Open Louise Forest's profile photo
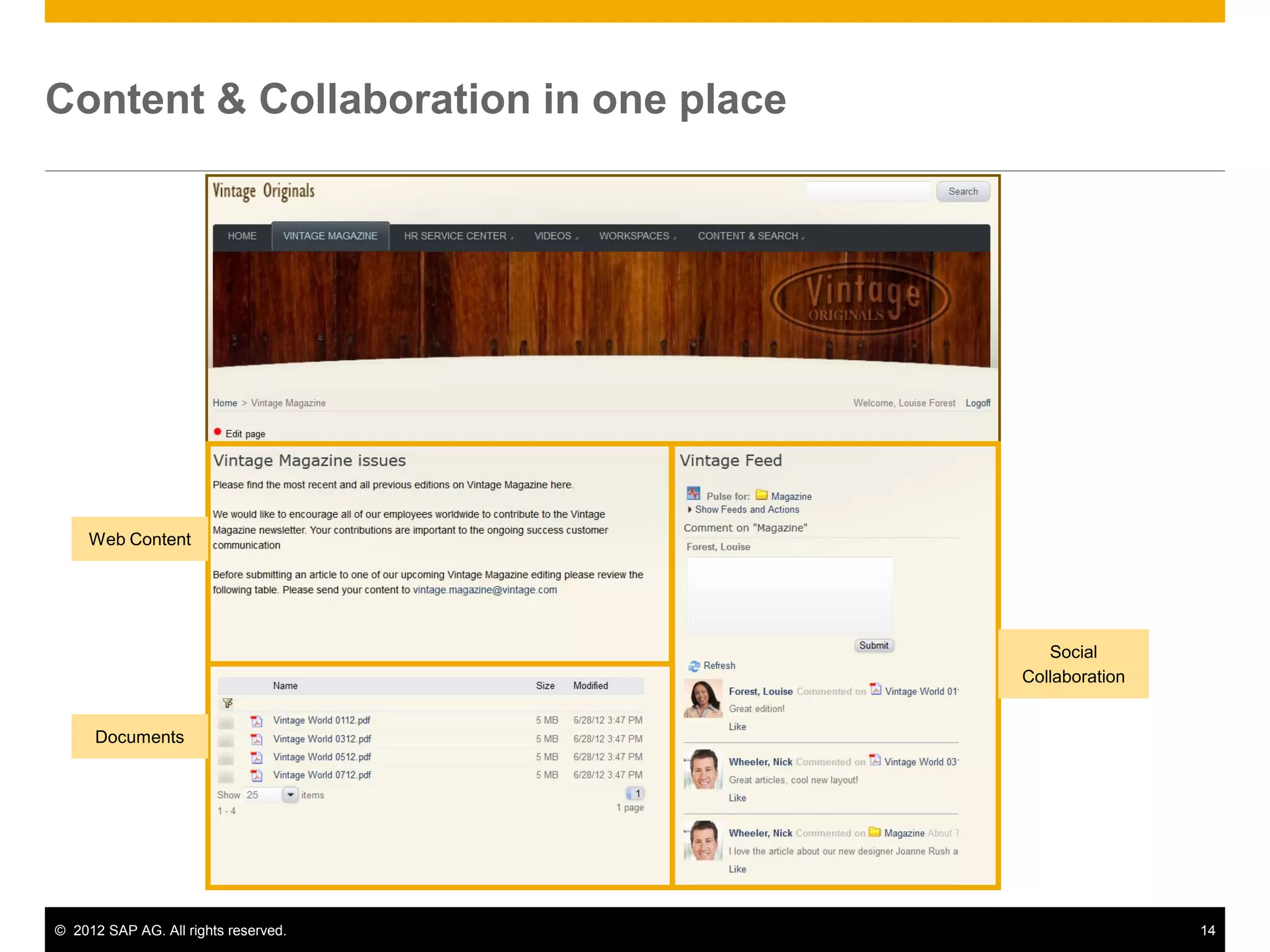The height and width of the screenshot is (952, 1270). tap(703, 699)
